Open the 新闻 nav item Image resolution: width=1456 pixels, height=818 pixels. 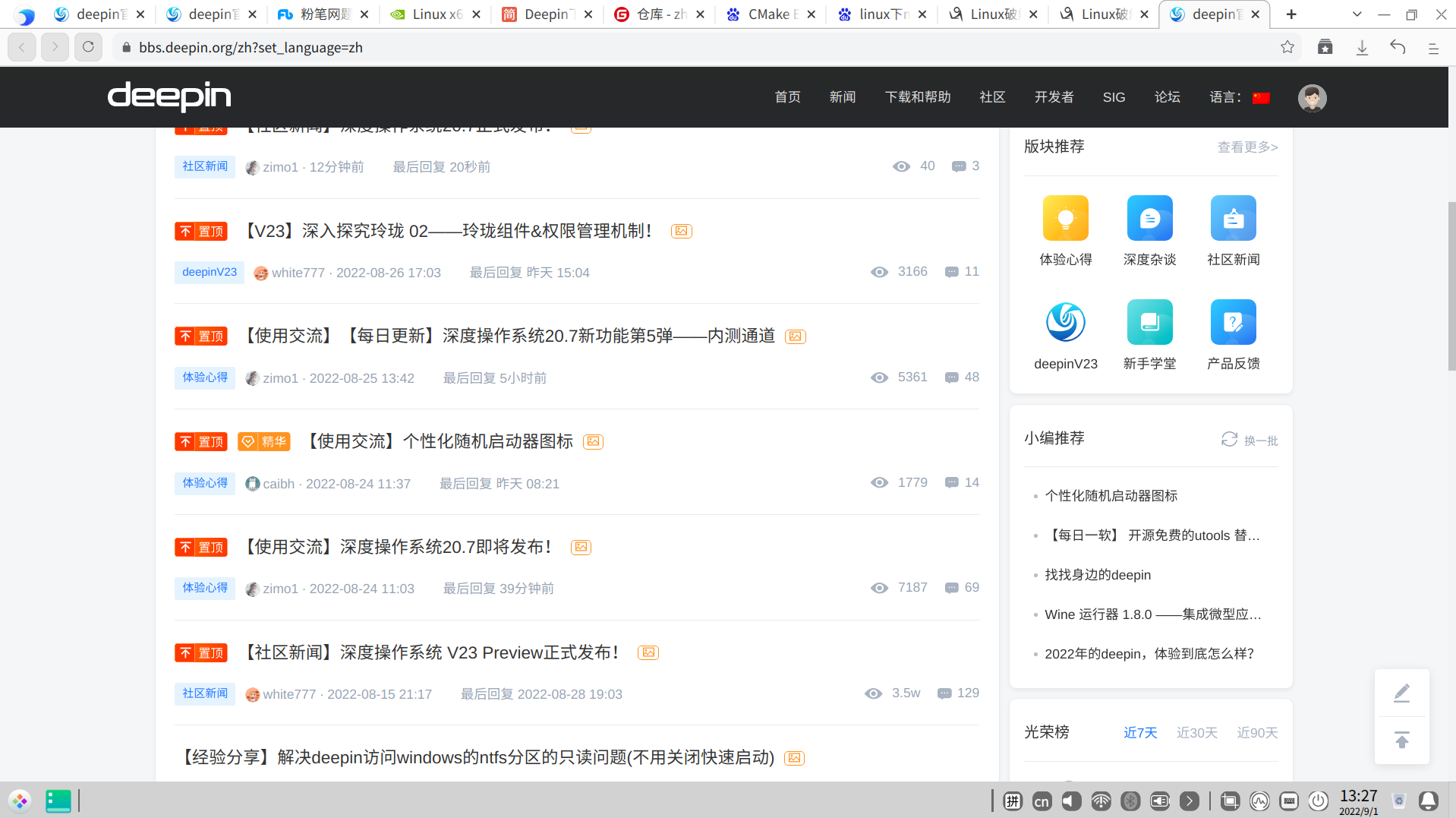(x=843, y=97)
